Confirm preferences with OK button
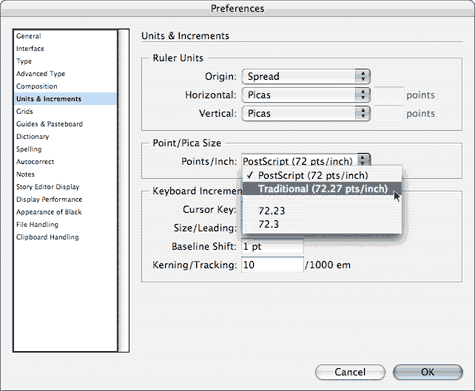The image size is (475, 391). (x=428, y=372)
